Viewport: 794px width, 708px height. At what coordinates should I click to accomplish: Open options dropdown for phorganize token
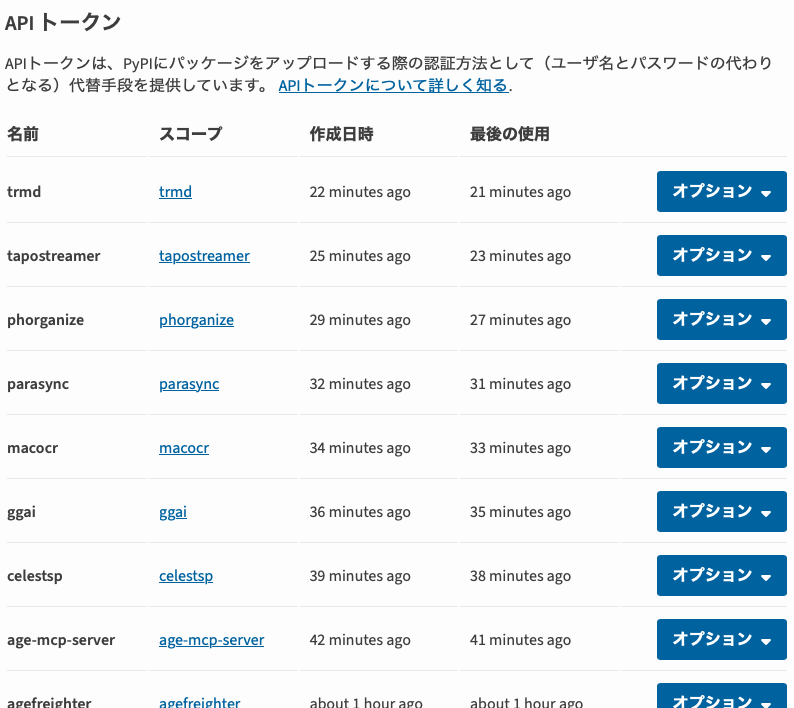point(721,320)
